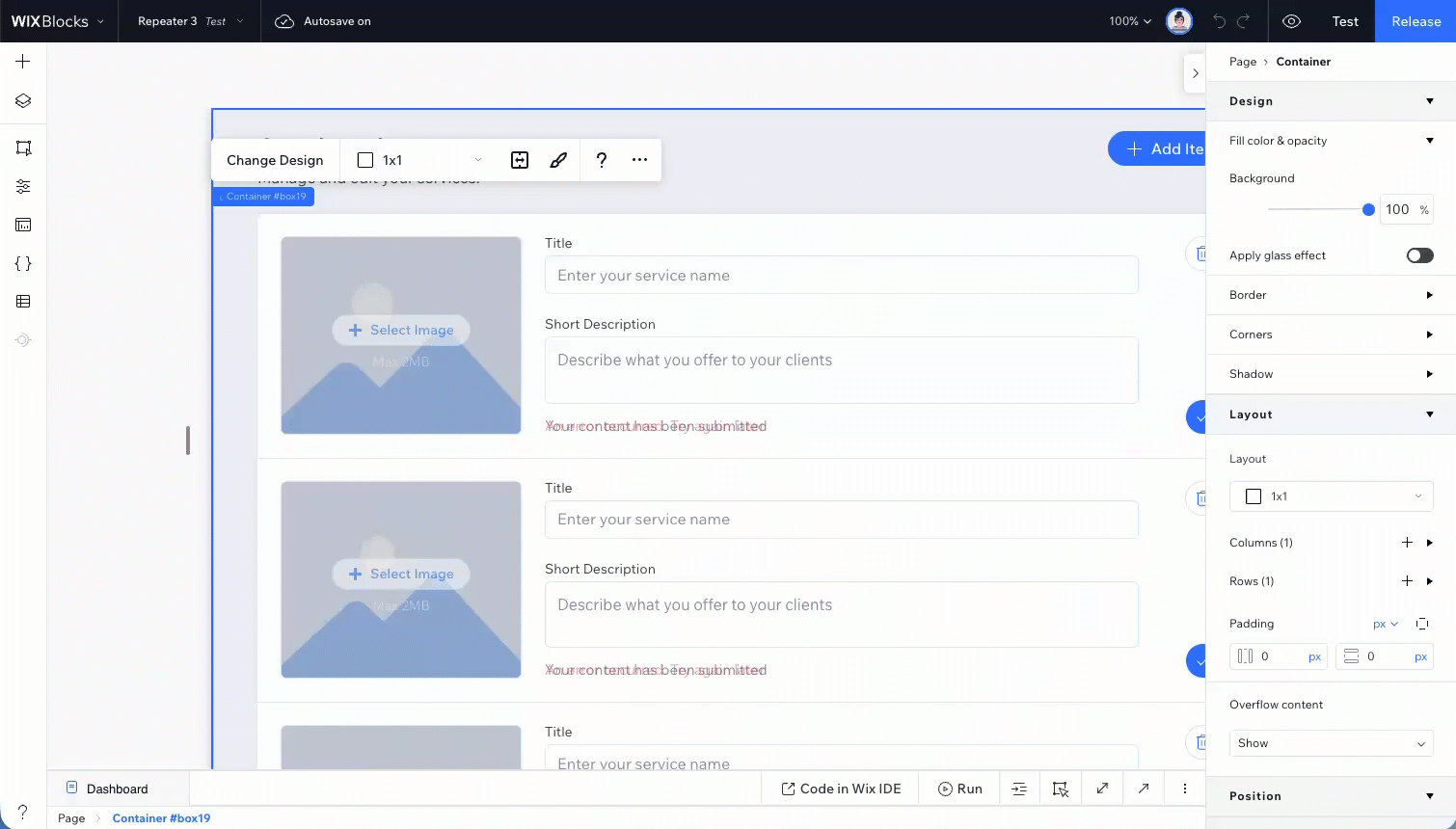Click the Test button
Image resolution: width=1456 pixels, height=829 pixels.
(1345, 21)
